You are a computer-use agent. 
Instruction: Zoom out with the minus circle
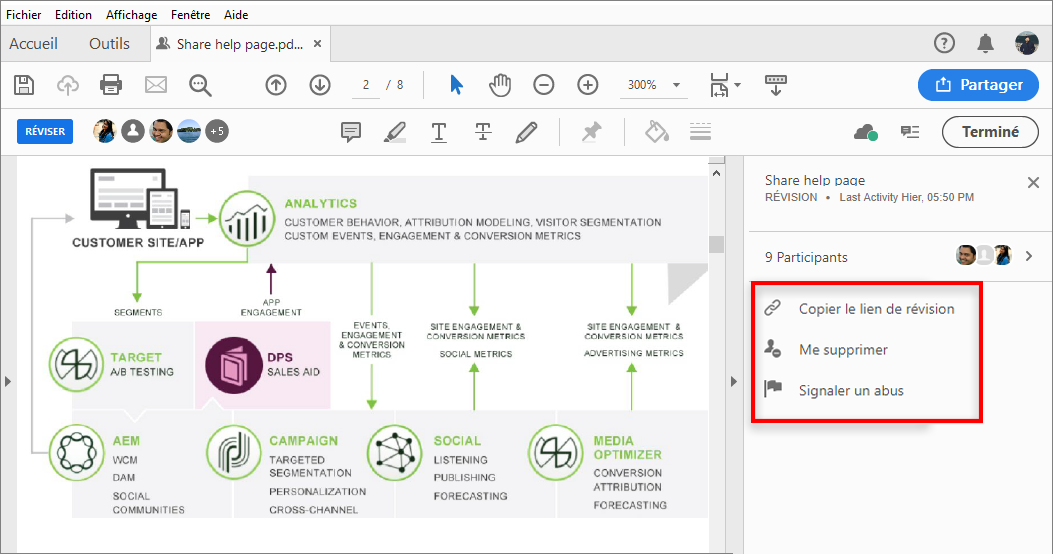[x=544, y=85]
